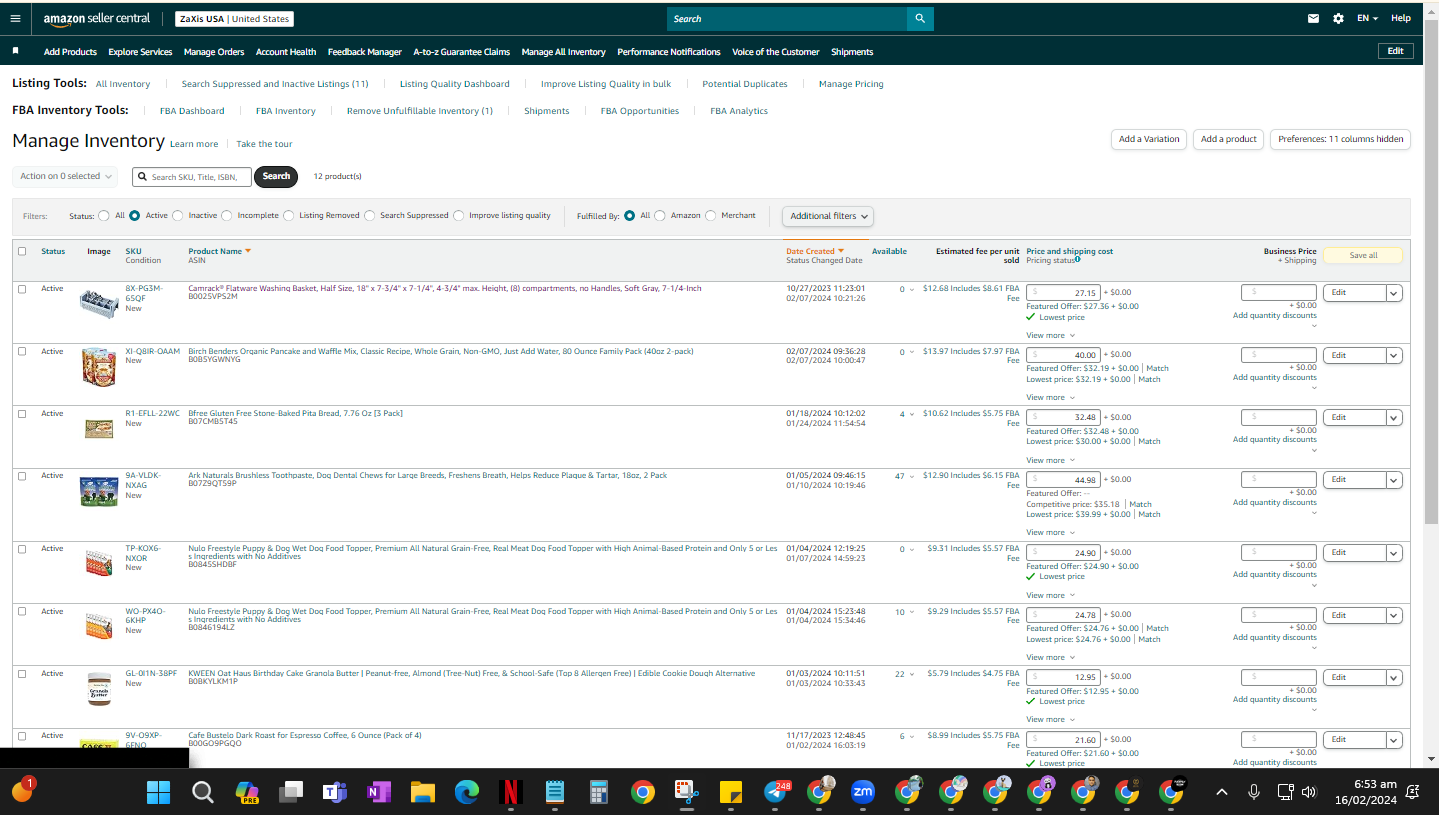This screenshot has height=815, width=1439.
Task: Click the Ark Naturals toothpaste product image
Action: pyautogui.click(x=98, y=491)
